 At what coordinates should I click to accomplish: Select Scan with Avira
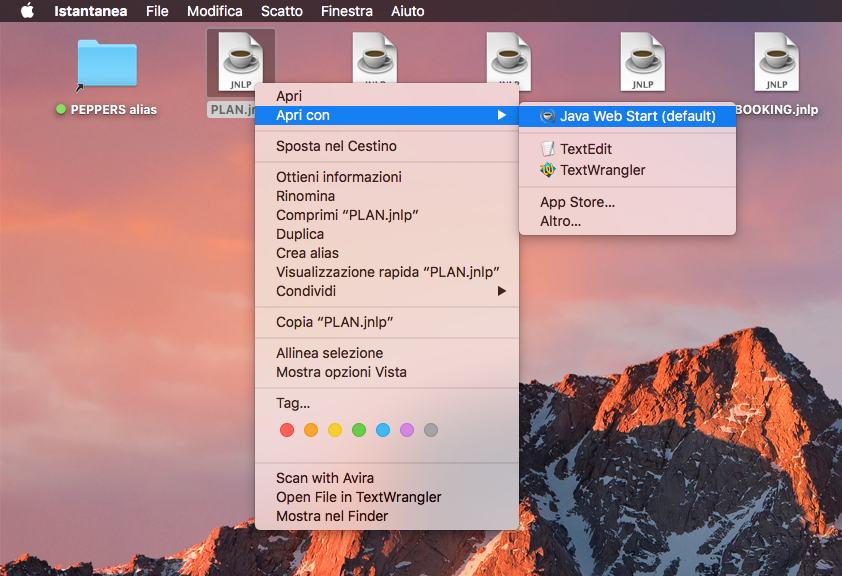(387, 478)
